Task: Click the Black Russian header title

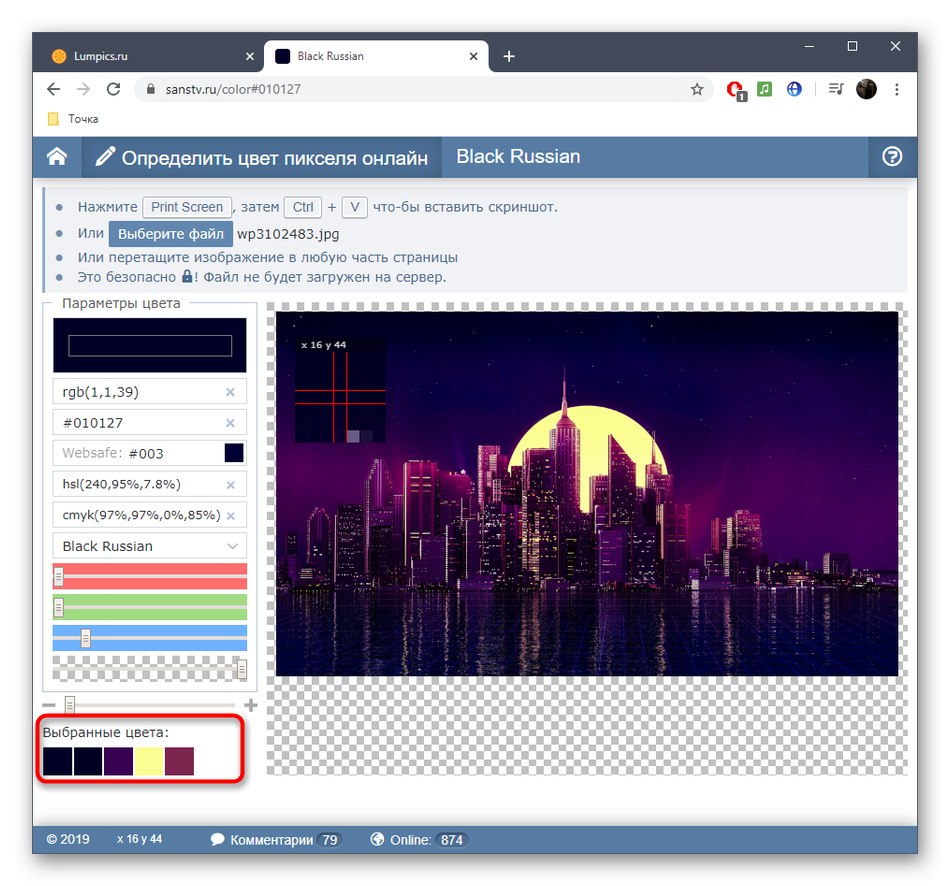Action: point(518,156)
